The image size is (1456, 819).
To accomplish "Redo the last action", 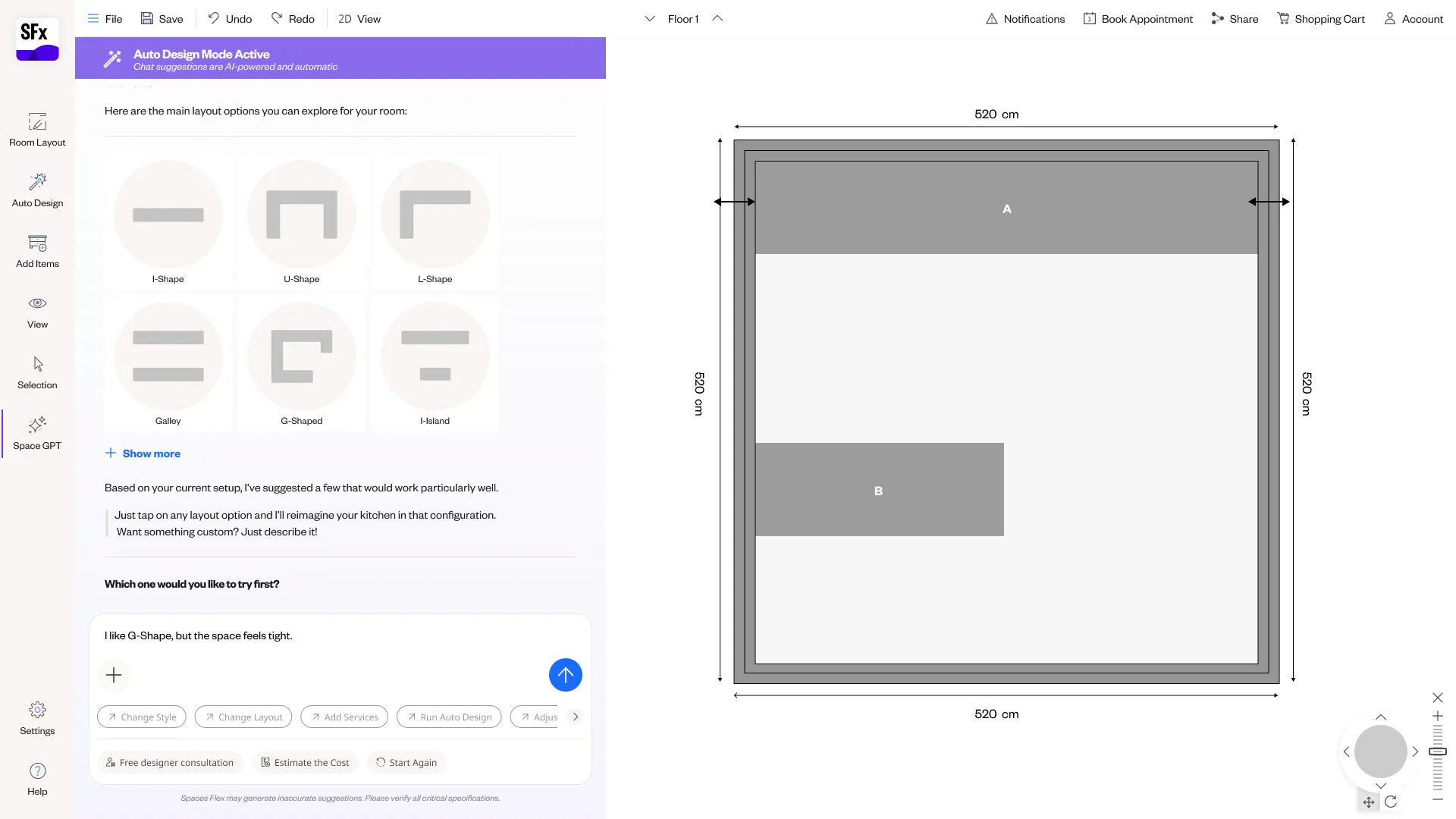I will (293, 19).
